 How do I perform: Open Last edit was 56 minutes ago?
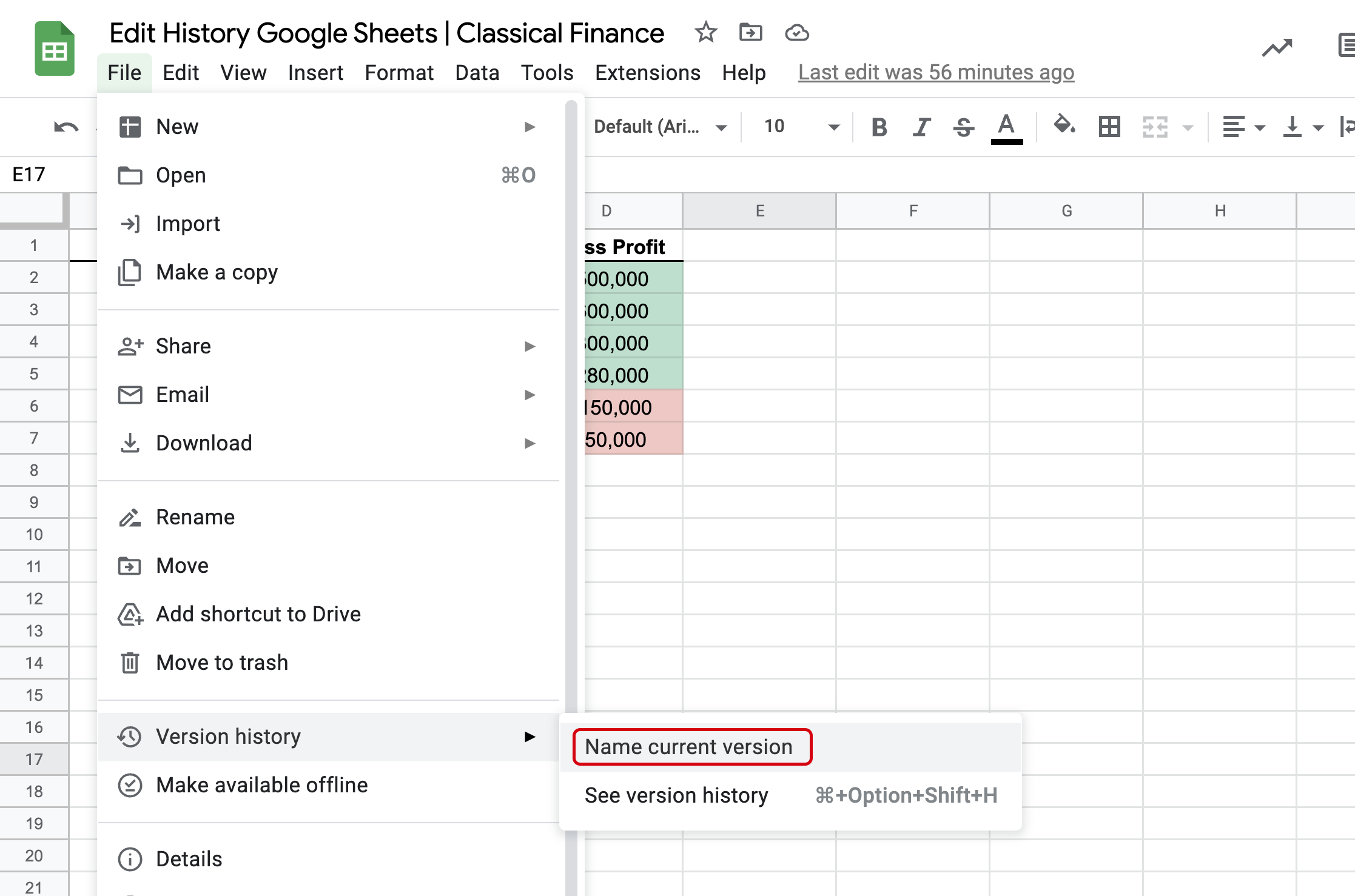pyautogui.click(x=936, y=72)
